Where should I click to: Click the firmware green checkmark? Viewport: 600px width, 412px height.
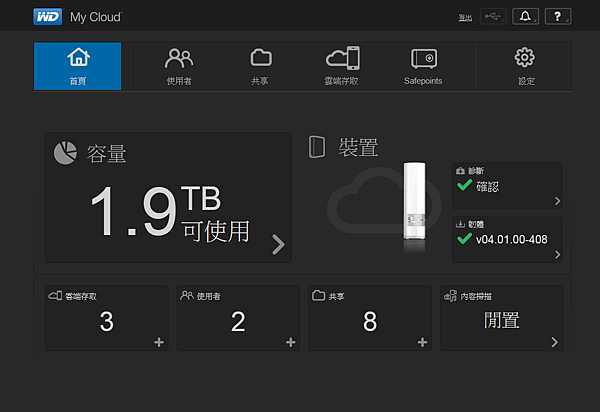[465, 239]
